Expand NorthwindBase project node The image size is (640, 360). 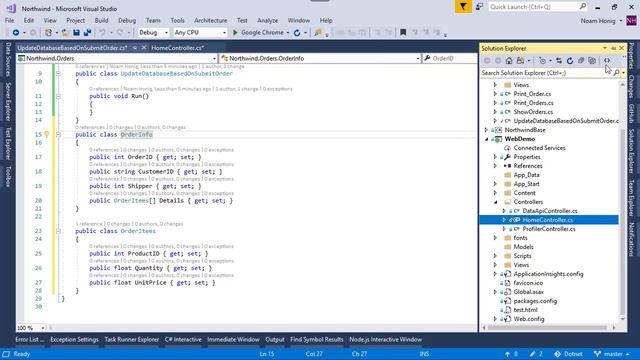(486, 130)
